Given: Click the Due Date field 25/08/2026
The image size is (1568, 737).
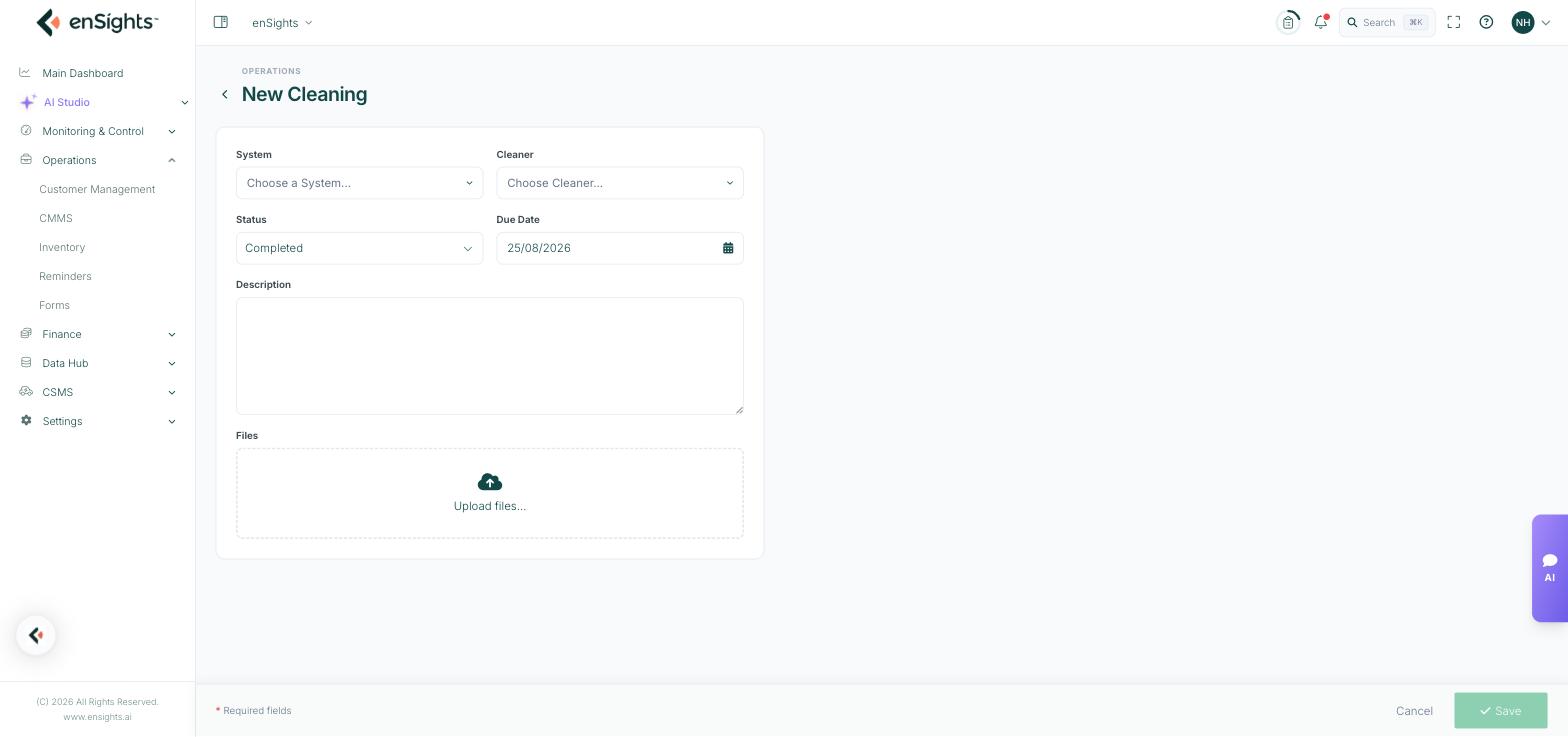Looking at the screenshot, I should pos(620,248).
